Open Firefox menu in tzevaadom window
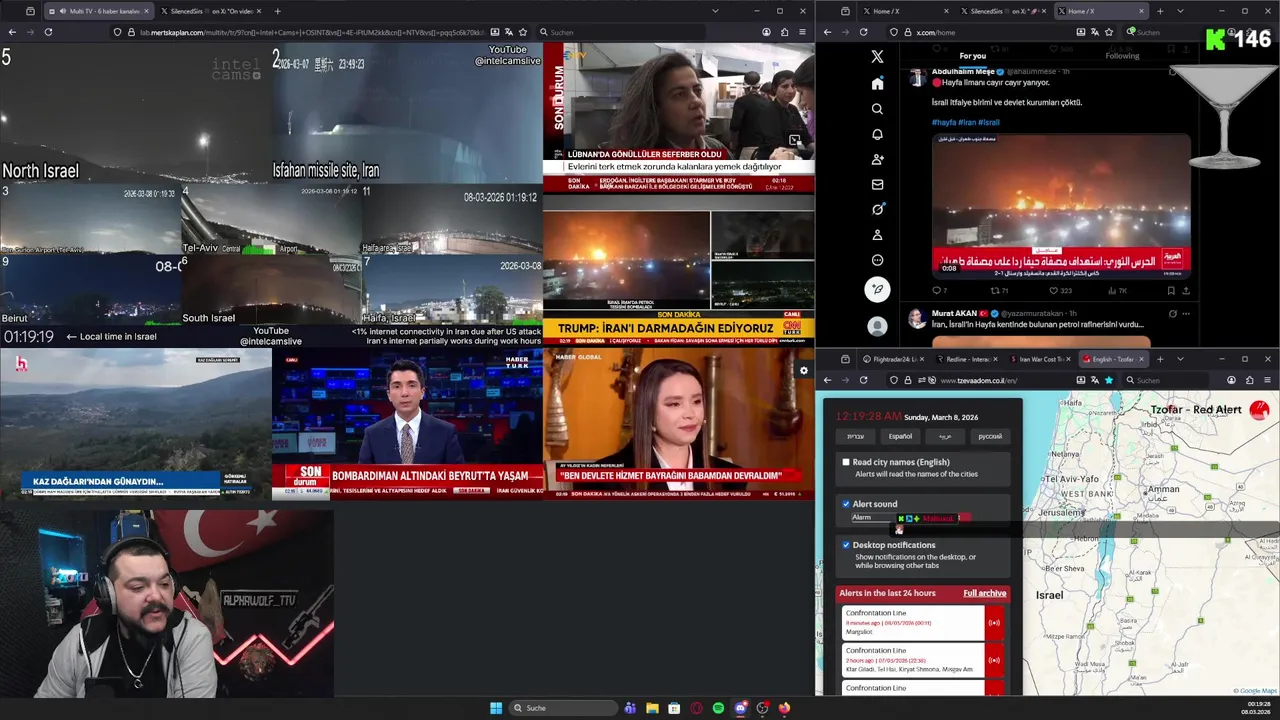 1267,380
